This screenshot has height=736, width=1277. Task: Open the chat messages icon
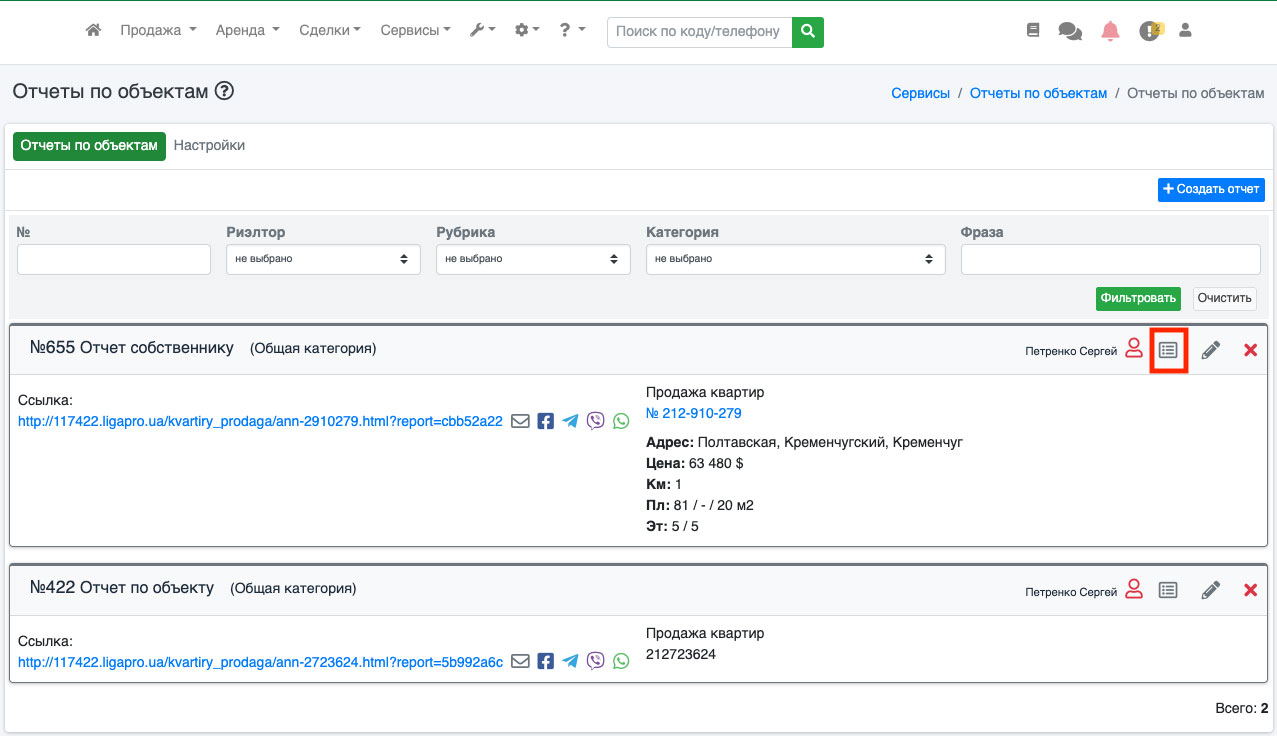click(x=1070, y=31)
